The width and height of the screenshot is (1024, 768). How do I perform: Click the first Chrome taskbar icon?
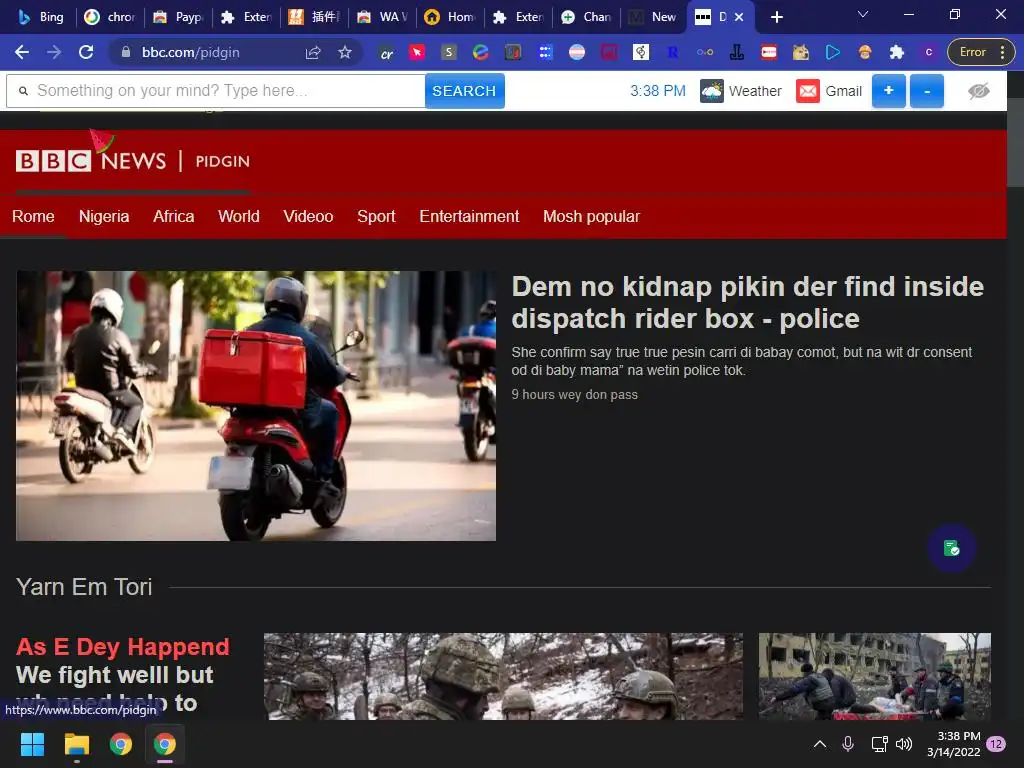coord(121,744)
